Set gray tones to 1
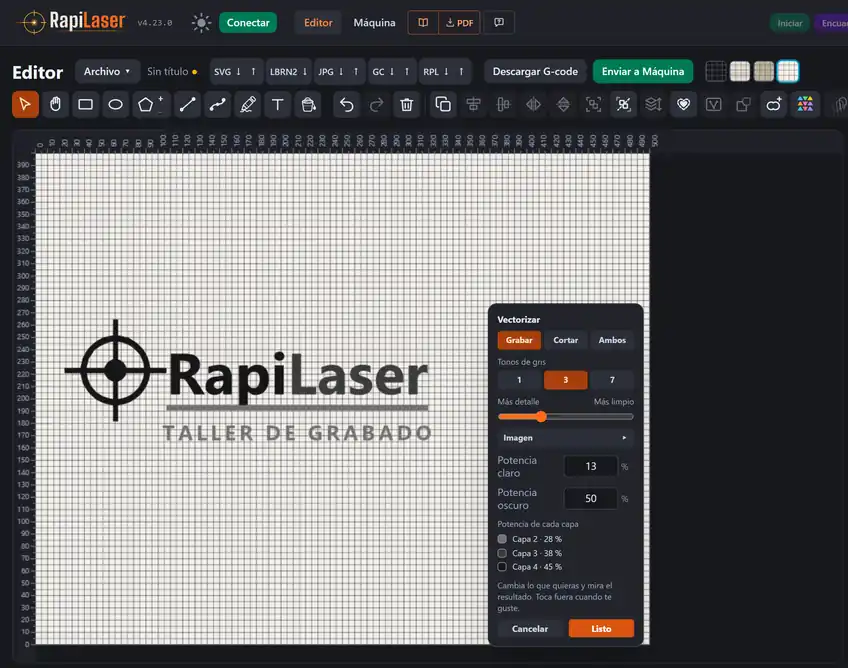This screenshot has width=848, height=668. 519,380
